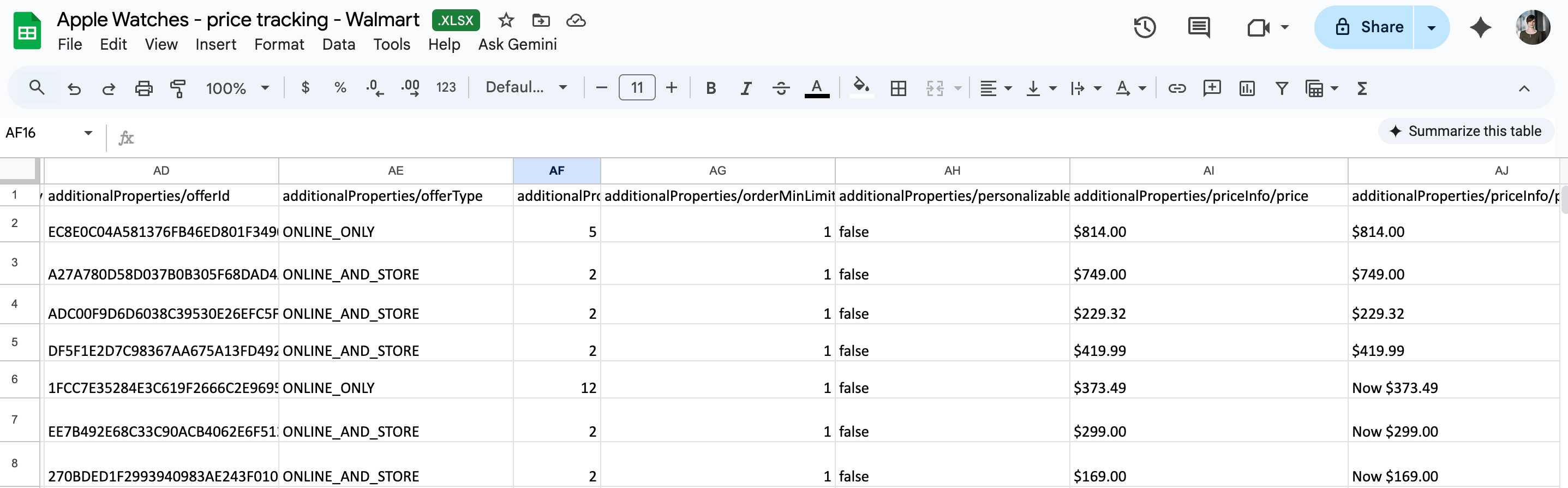Open the functions sigma menu
1568x488 pixels.
pos(1362,88)
